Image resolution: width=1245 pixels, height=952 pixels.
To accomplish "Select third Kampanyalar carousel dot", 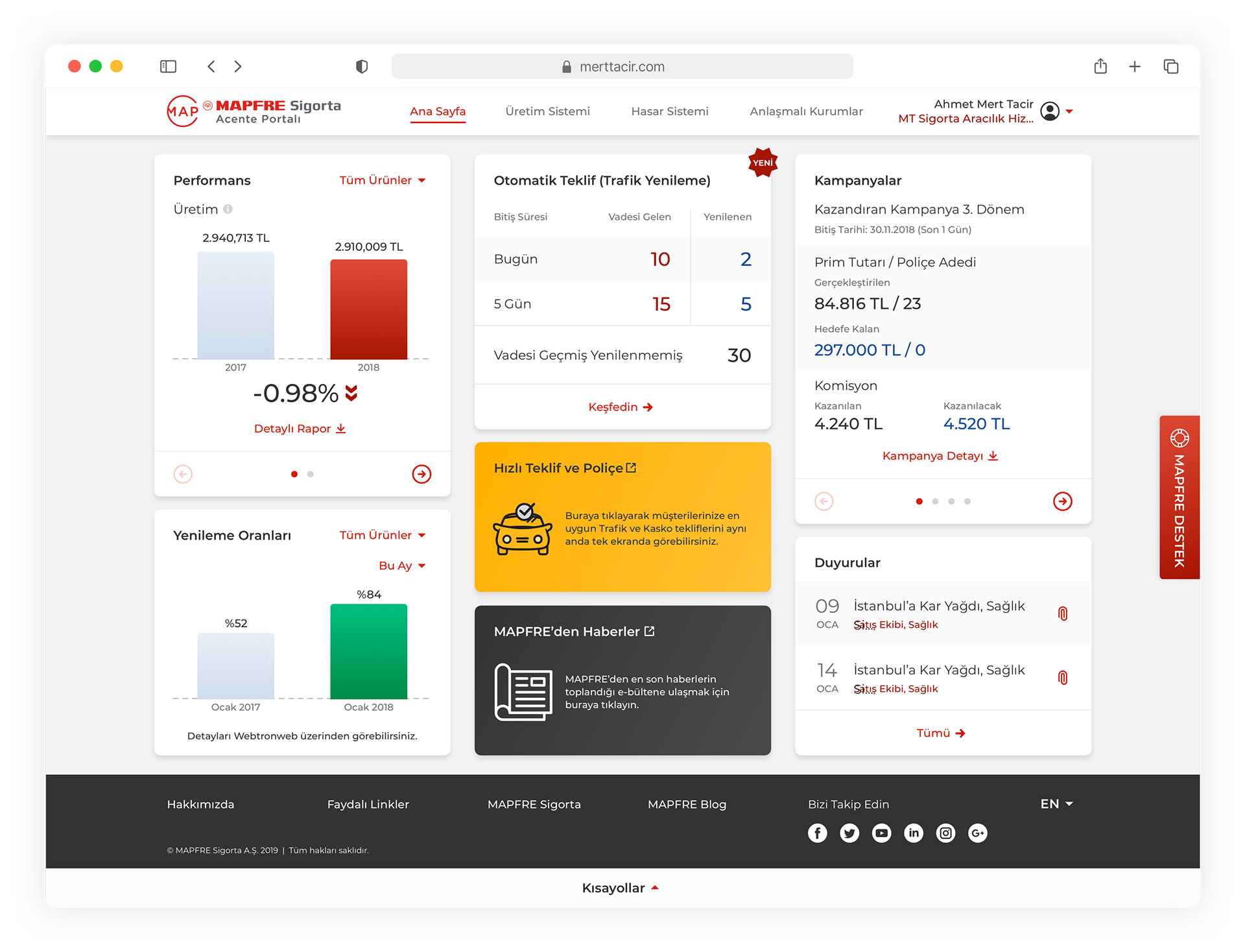I will pyautogui.click(x=951, y=501).
